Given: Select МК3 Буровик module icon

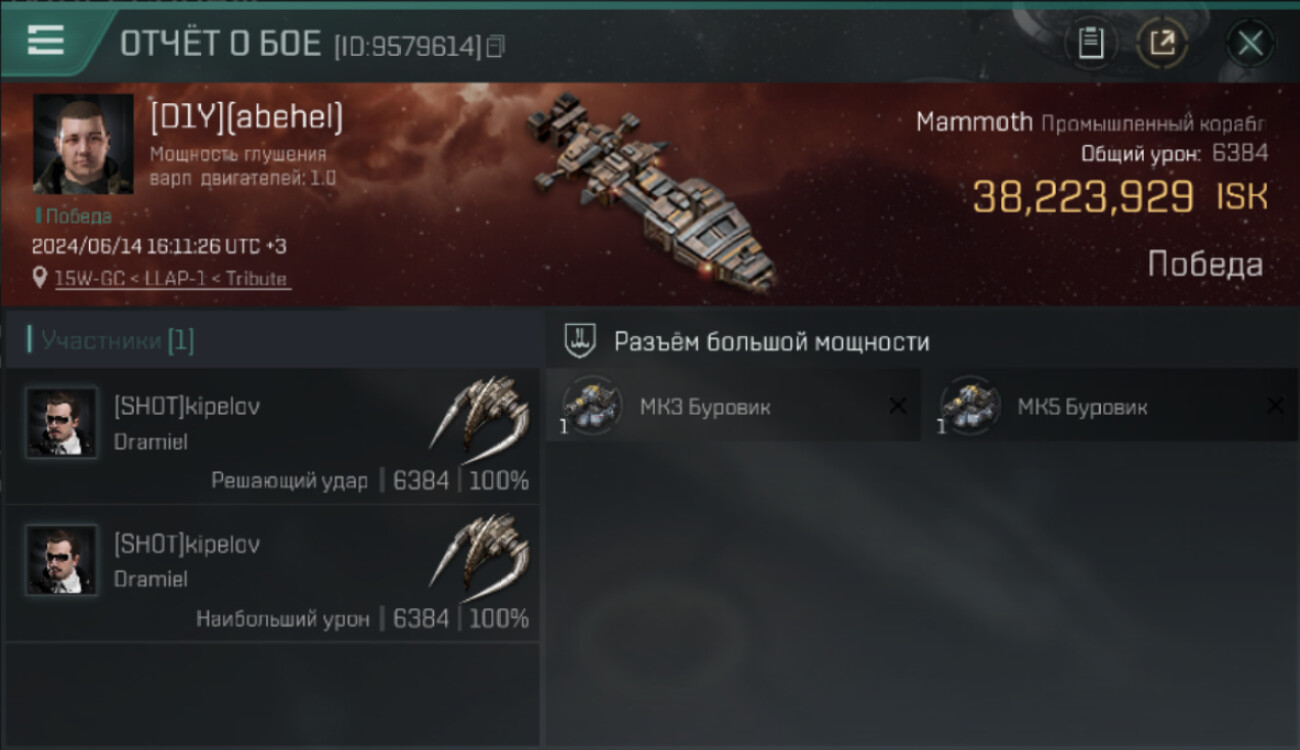Looking at the screenshot, I should (x=590, y=405).
